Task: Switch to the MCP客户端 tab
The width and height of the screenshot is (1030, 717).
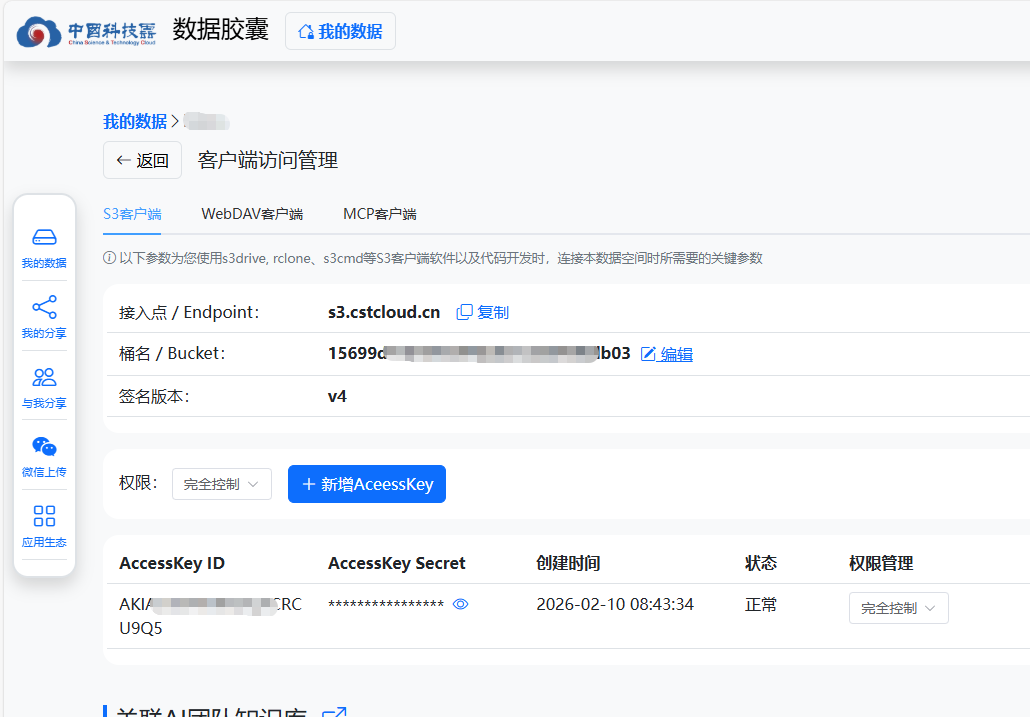Action: point(379,214)
